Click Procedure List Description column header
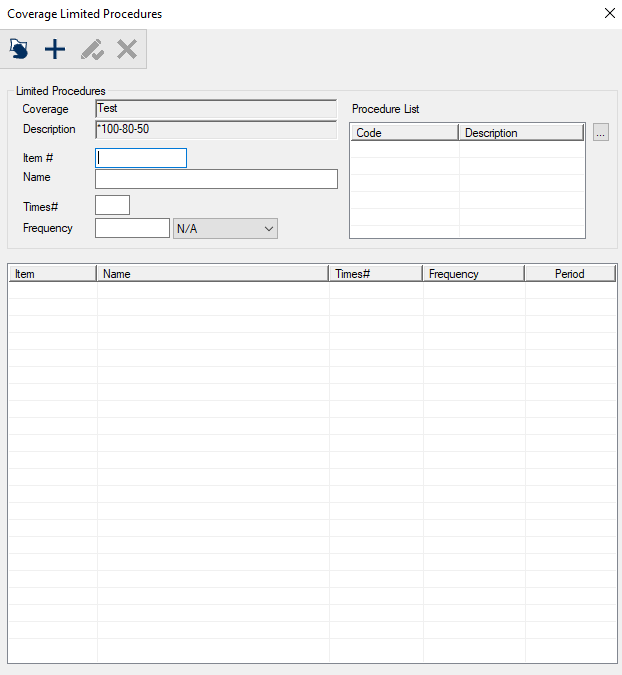The image size is (622, 675). [x=520, y=133]
